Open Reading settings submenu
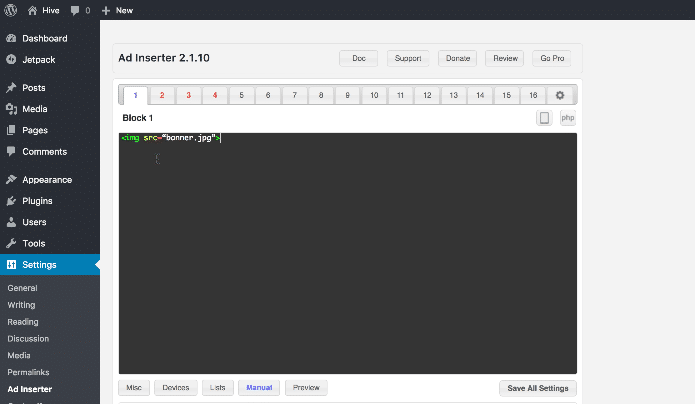Image resolution: width=695 pixels, height=404 pixels. (23, 322)
